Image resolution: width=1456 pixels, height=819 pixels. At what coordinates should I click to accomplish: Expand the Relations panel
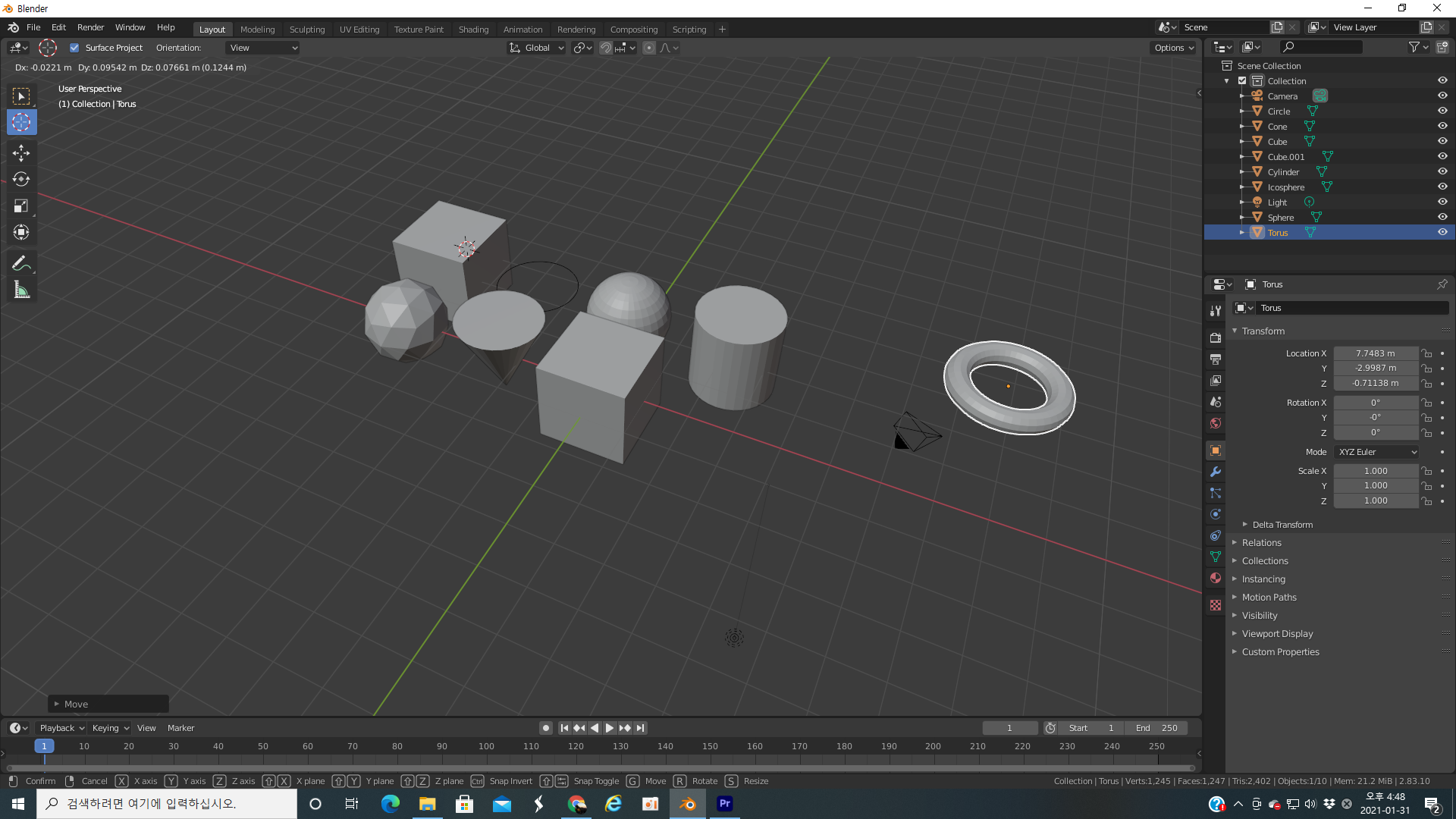[x=1261, y=543]
